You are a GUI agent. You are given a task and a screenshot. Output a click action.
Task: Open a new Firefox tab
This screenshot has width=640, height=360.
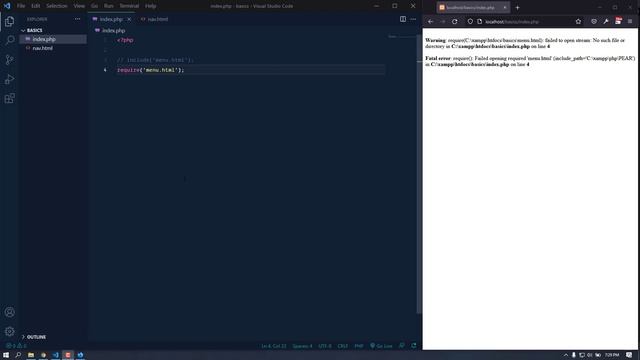(517, 7)
